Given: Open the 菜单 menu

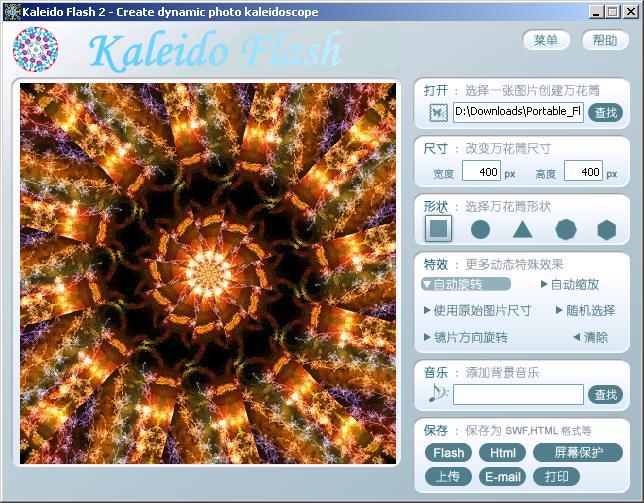Looking at the screenshot, I should click(546, 40).
